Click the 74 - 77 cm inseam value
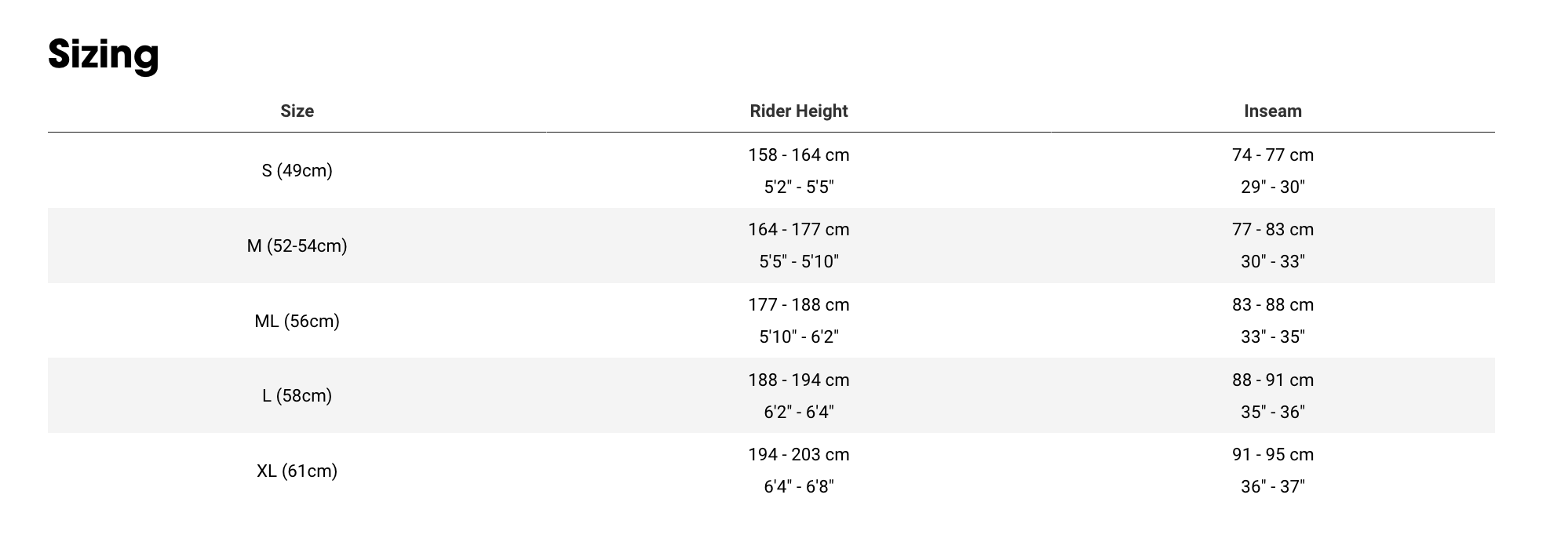Screen dimensions: 1568x560 click(1272, 155)
